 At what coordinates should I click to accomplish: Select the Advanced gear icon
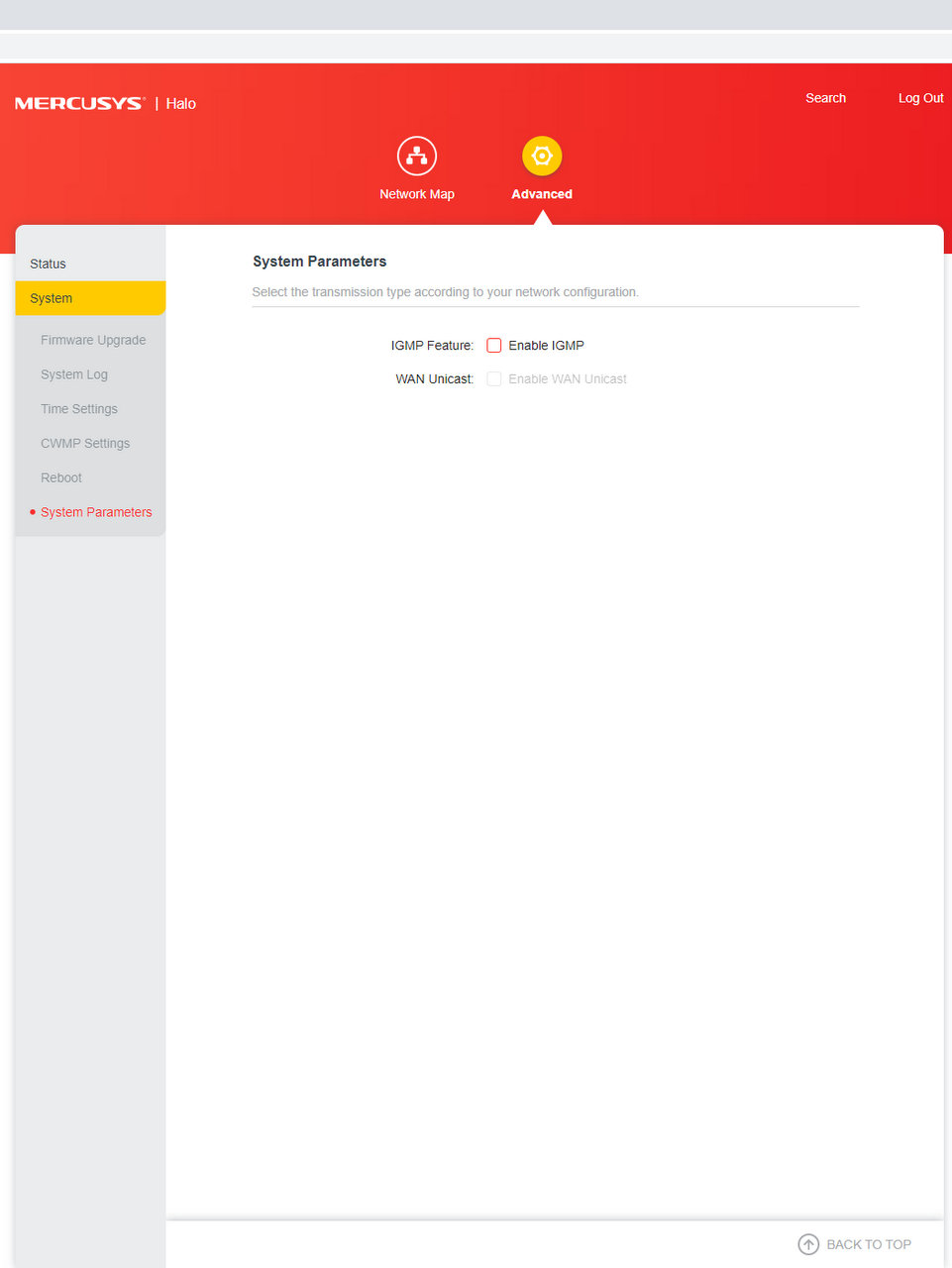point(542,156)
